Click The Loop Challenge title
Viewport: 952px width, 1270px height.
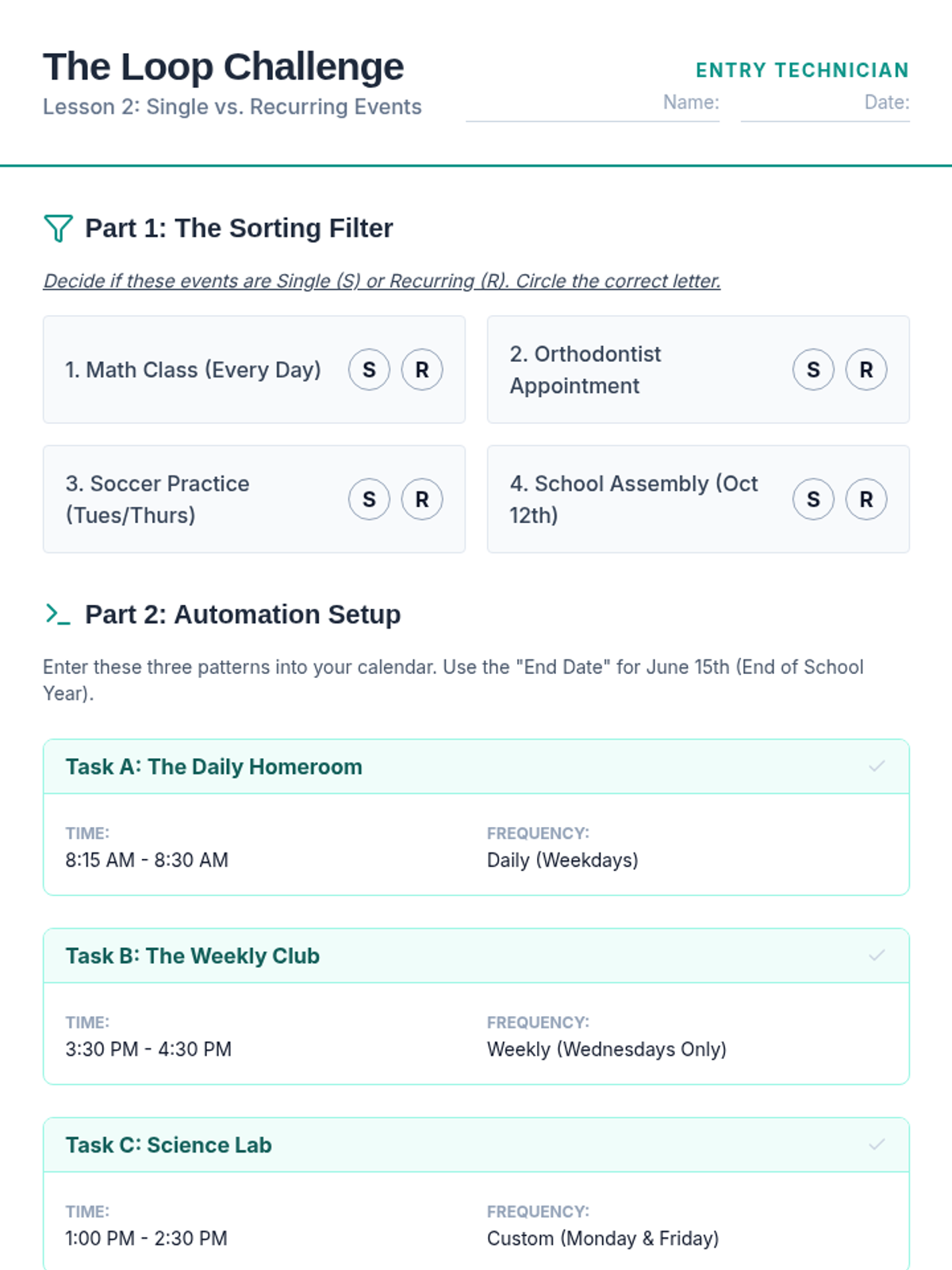[224, 67]
